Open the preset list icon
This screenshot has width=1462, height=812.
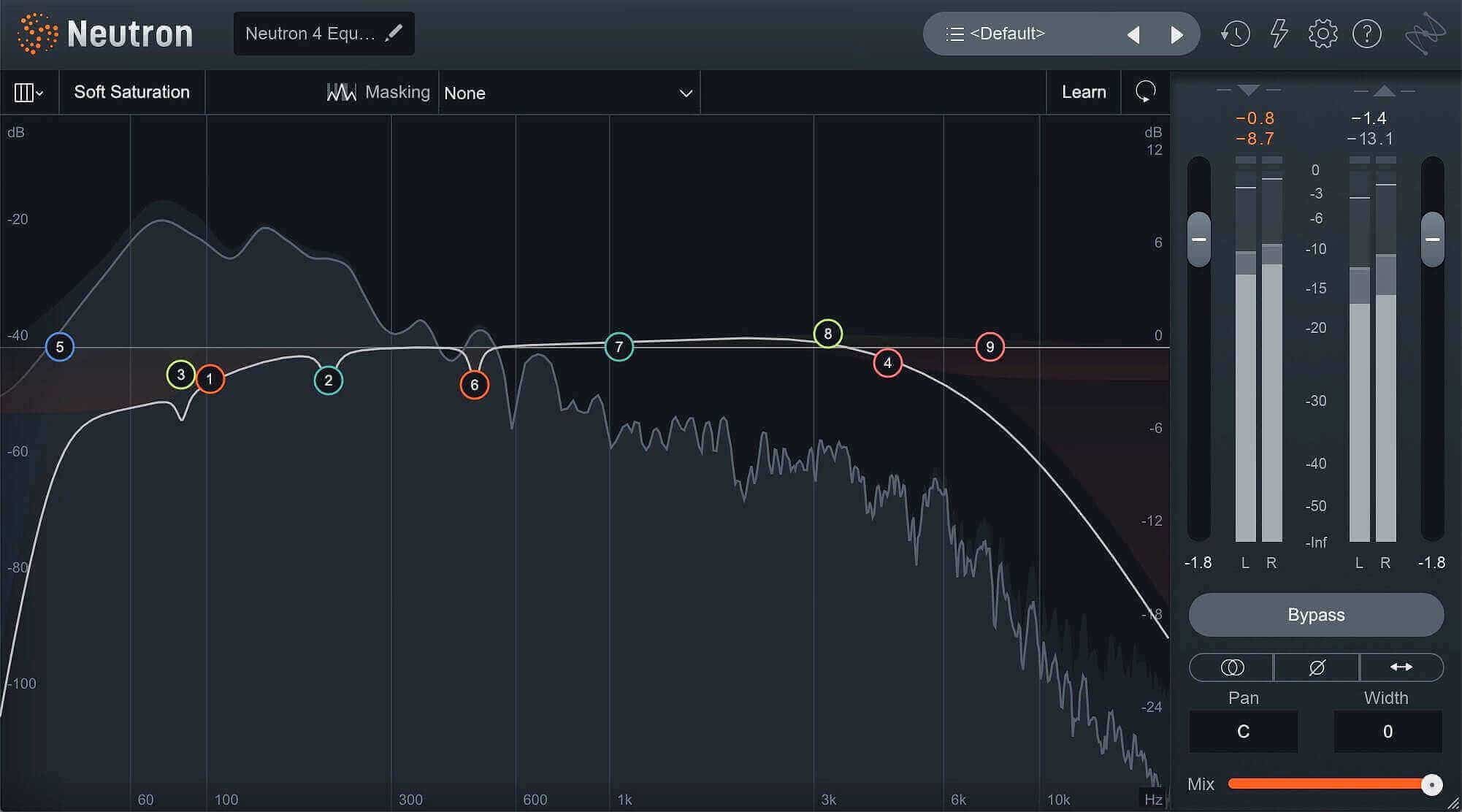pyautogui.click(x=954, y=34)
